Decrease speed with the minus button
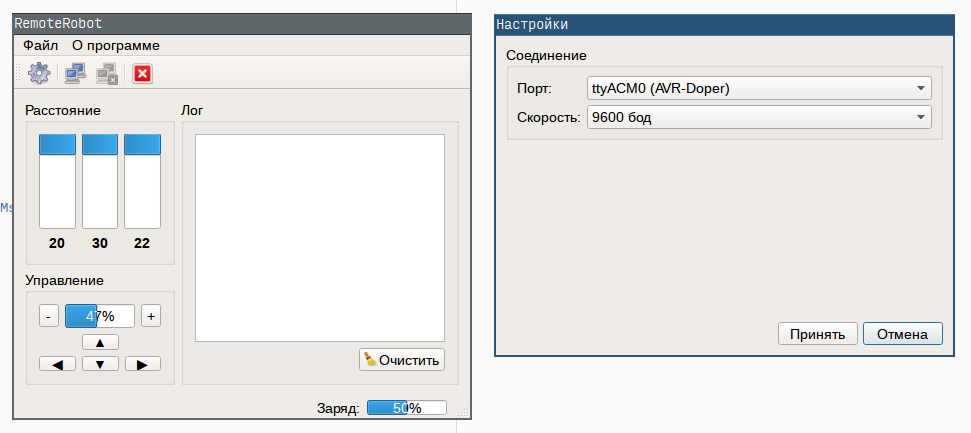The image size is (971, 433). [x=49, y=316]
